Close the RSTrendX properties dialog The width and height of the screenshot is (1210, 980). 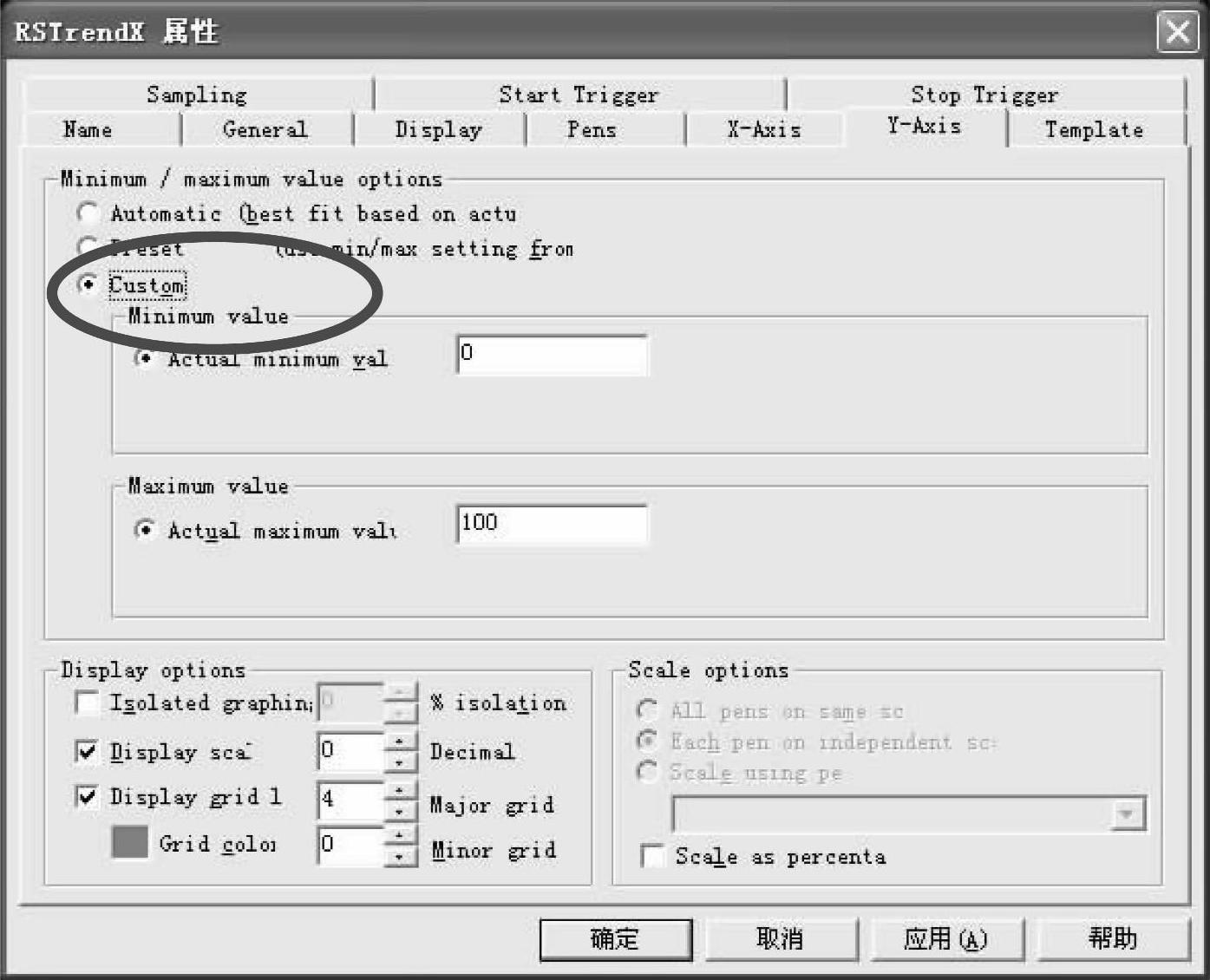click(1177, 32)
